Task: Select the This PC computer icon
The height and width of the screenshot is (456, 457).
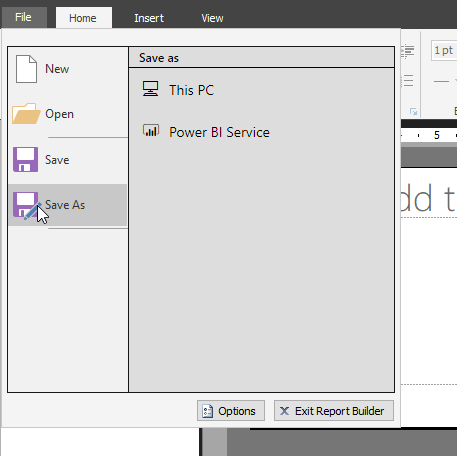Action: point(151,89)
